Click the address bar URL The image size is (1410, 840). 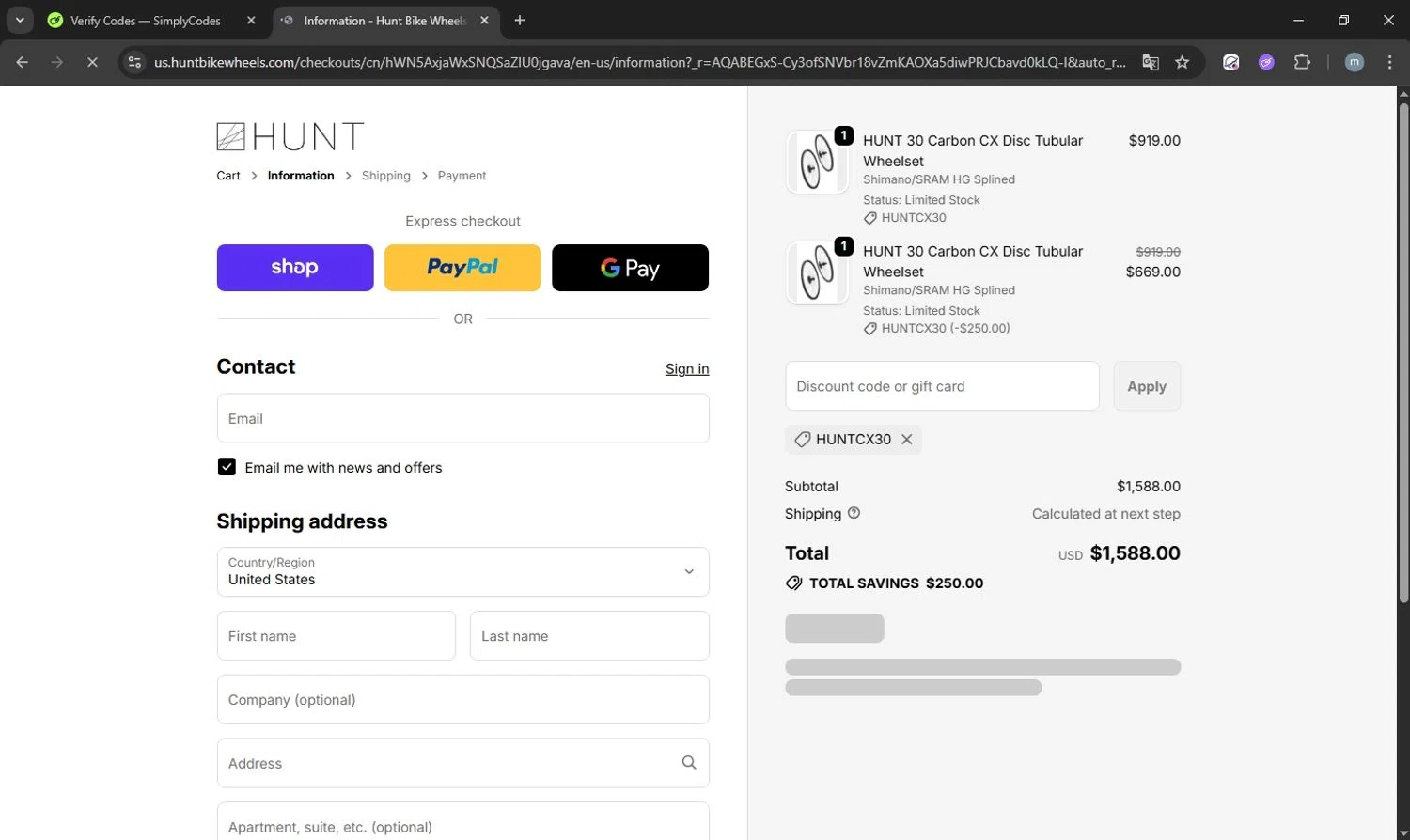point(639,62)
